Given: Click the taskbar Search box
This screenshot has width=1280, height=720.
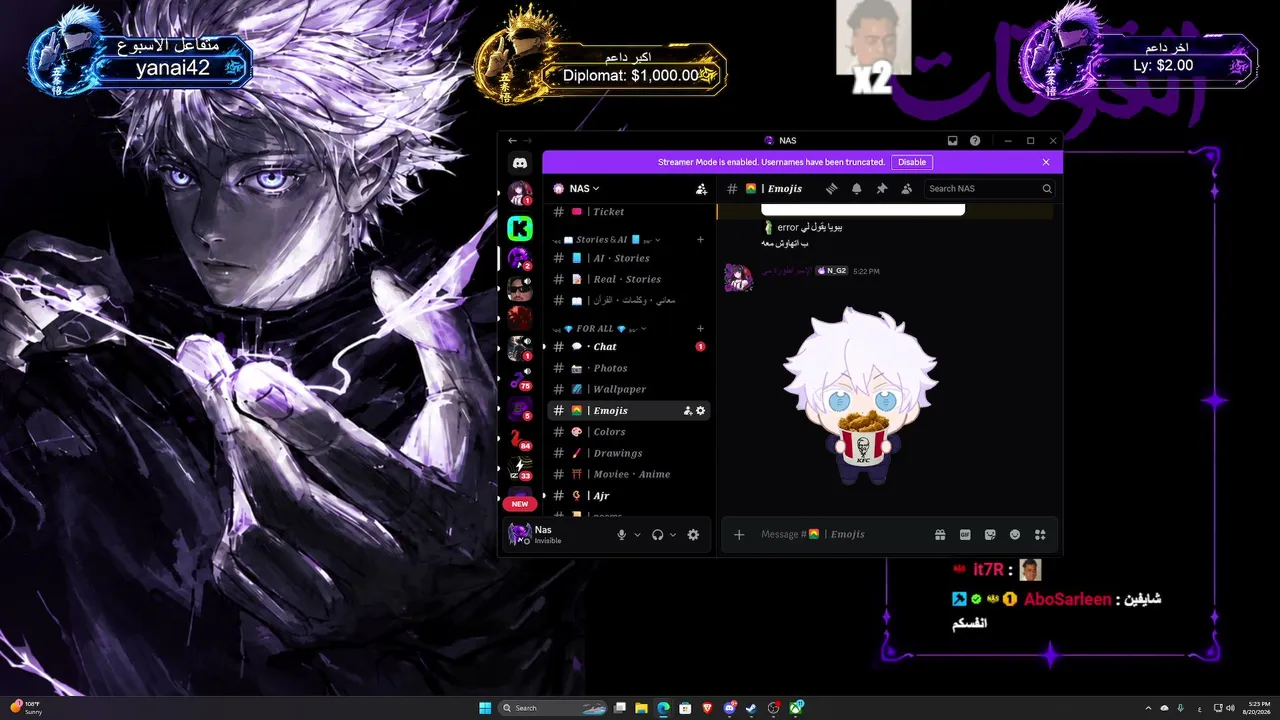Looking at the screenshot, I should tap(551, 708).
